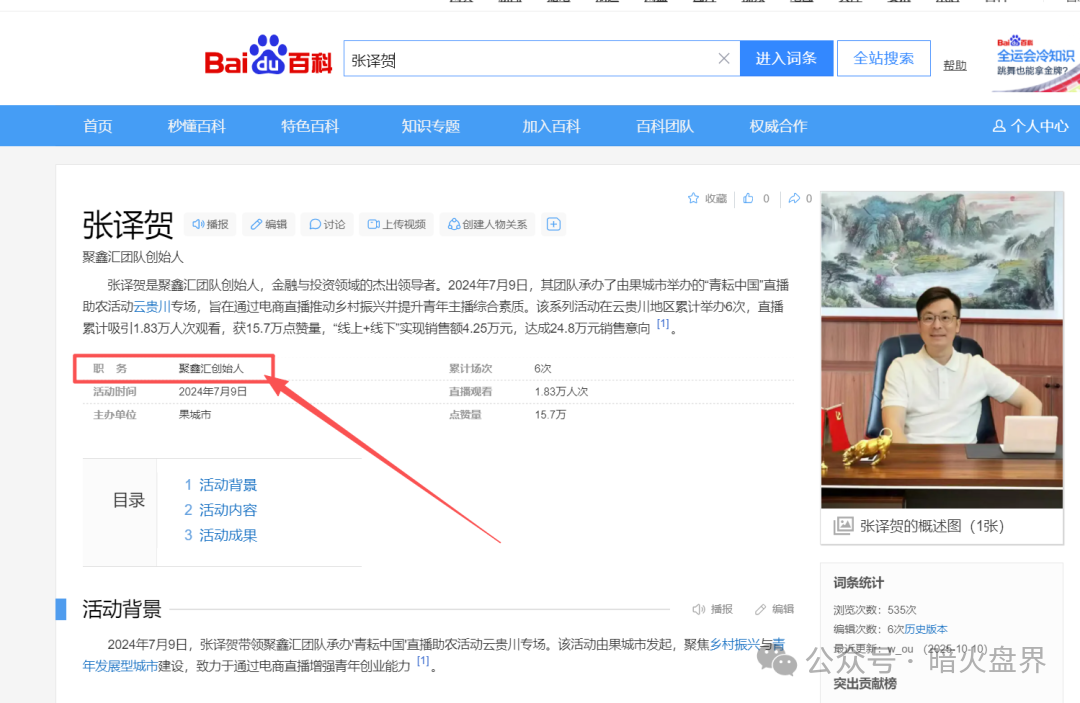Switch to the 秒懂百科 navigation tab
Screen dimensions: 1080x703
tap(196, 125)
